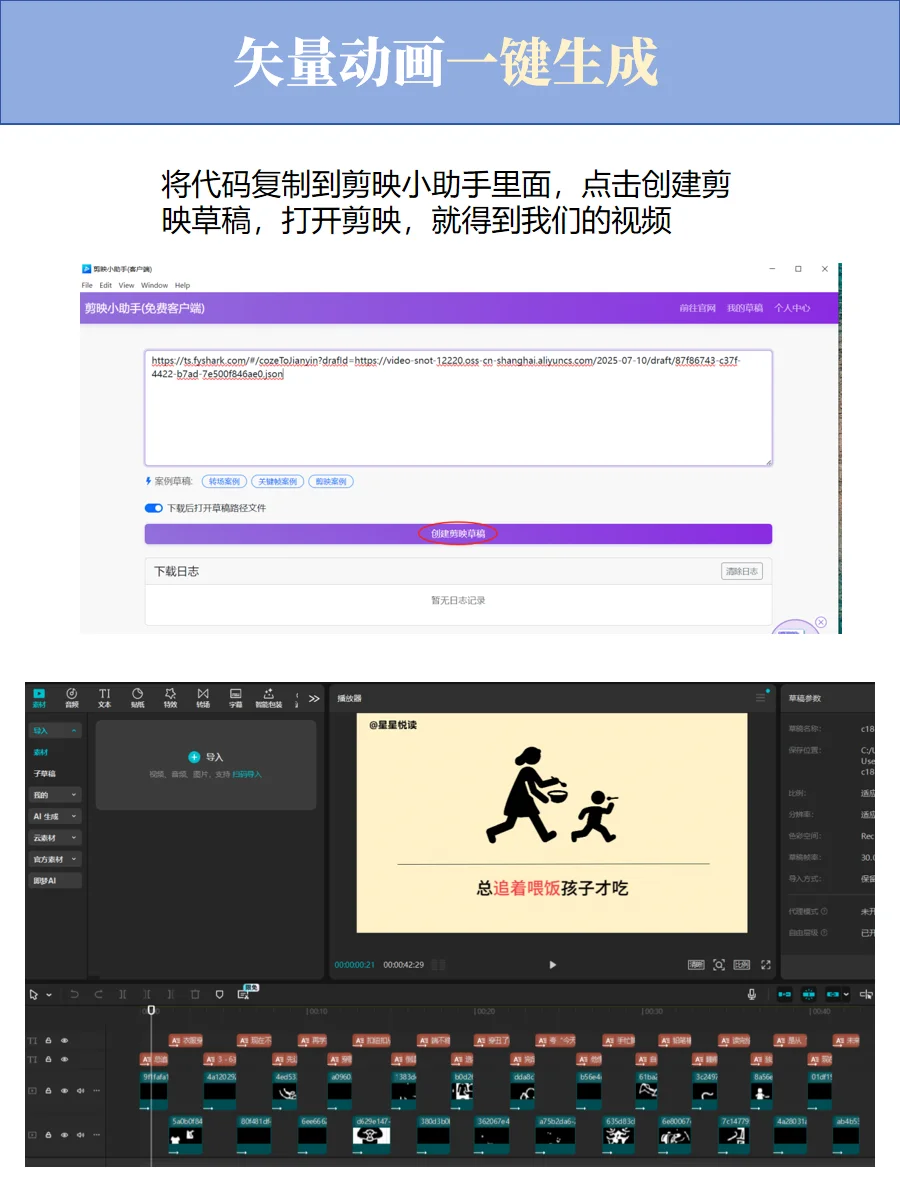Open the File menu in 剪映小助手 window
The height and width of the screenshot is (1200, 900).
coord(87,285)
